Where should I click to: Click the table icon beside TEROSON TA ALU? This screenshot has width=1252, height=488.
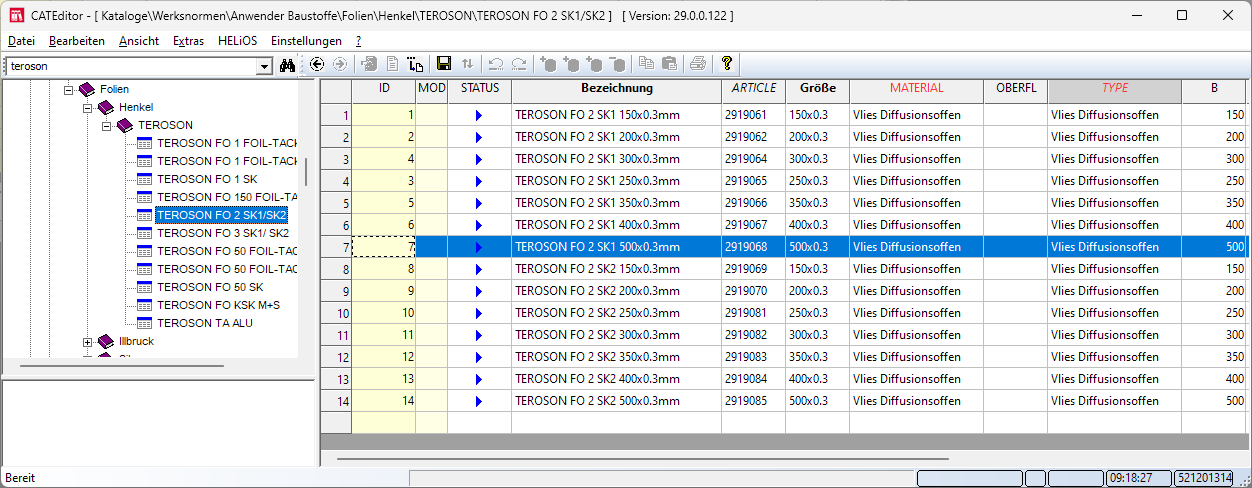(144, 323)
